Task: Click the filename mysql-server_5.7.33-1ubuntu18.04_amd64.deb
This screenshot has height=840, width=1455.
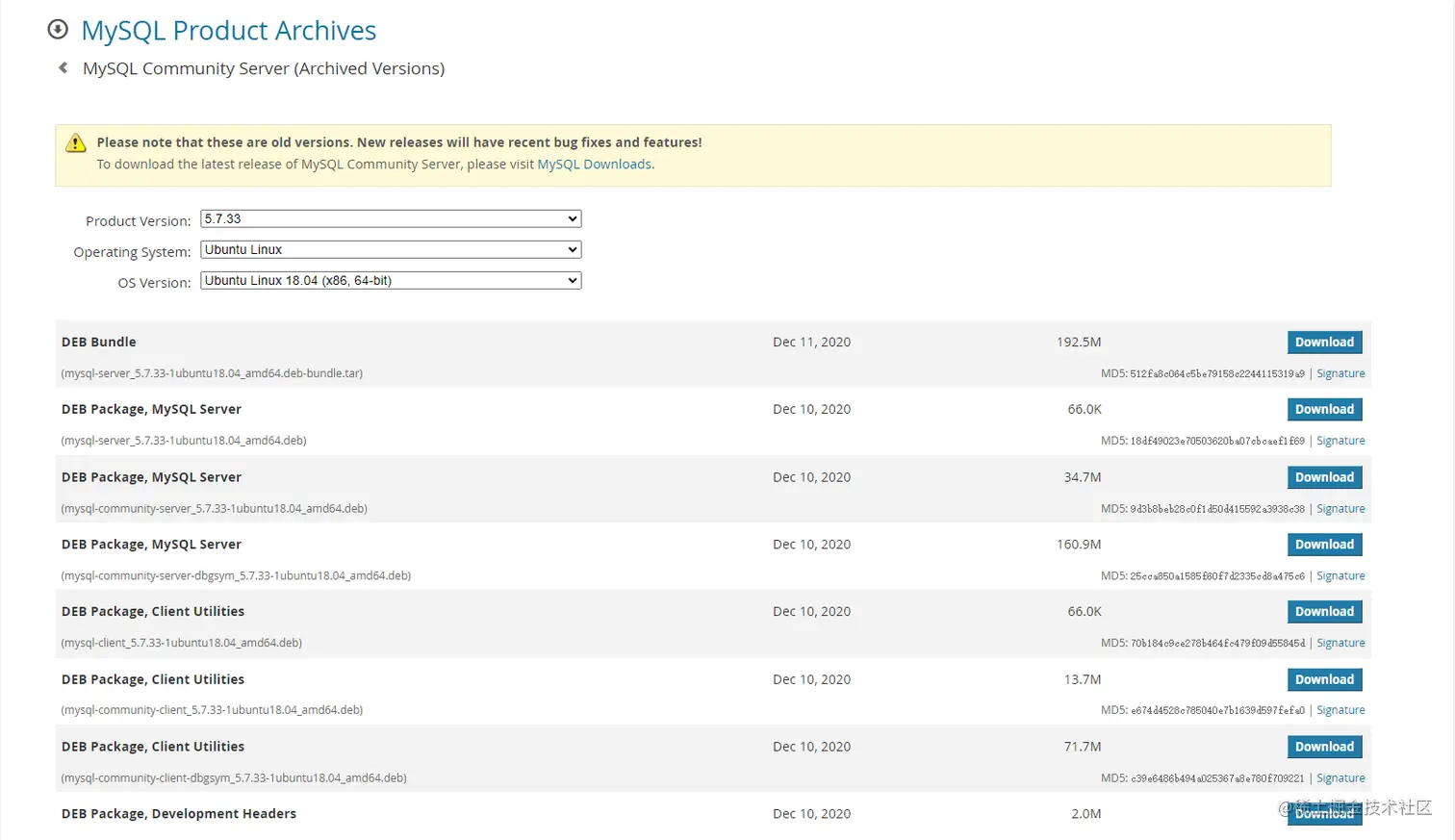Action: 184,441
